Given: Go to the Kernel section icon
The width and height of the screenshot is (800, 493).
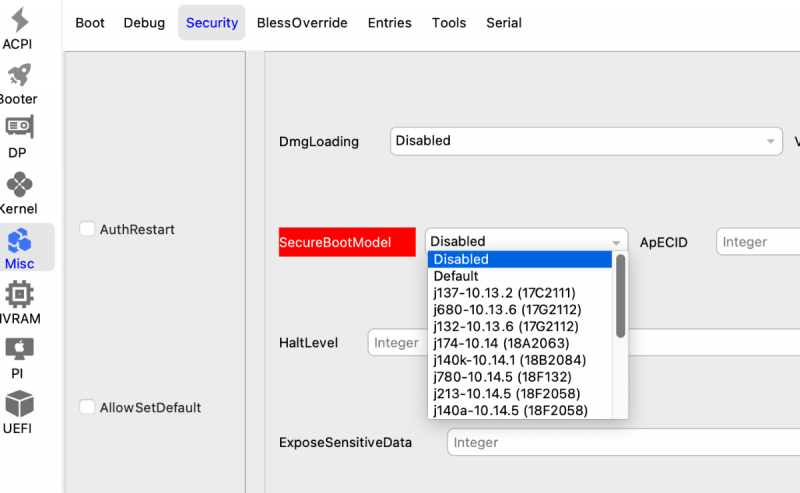Looking at the screenshot, I should [19, 186].
